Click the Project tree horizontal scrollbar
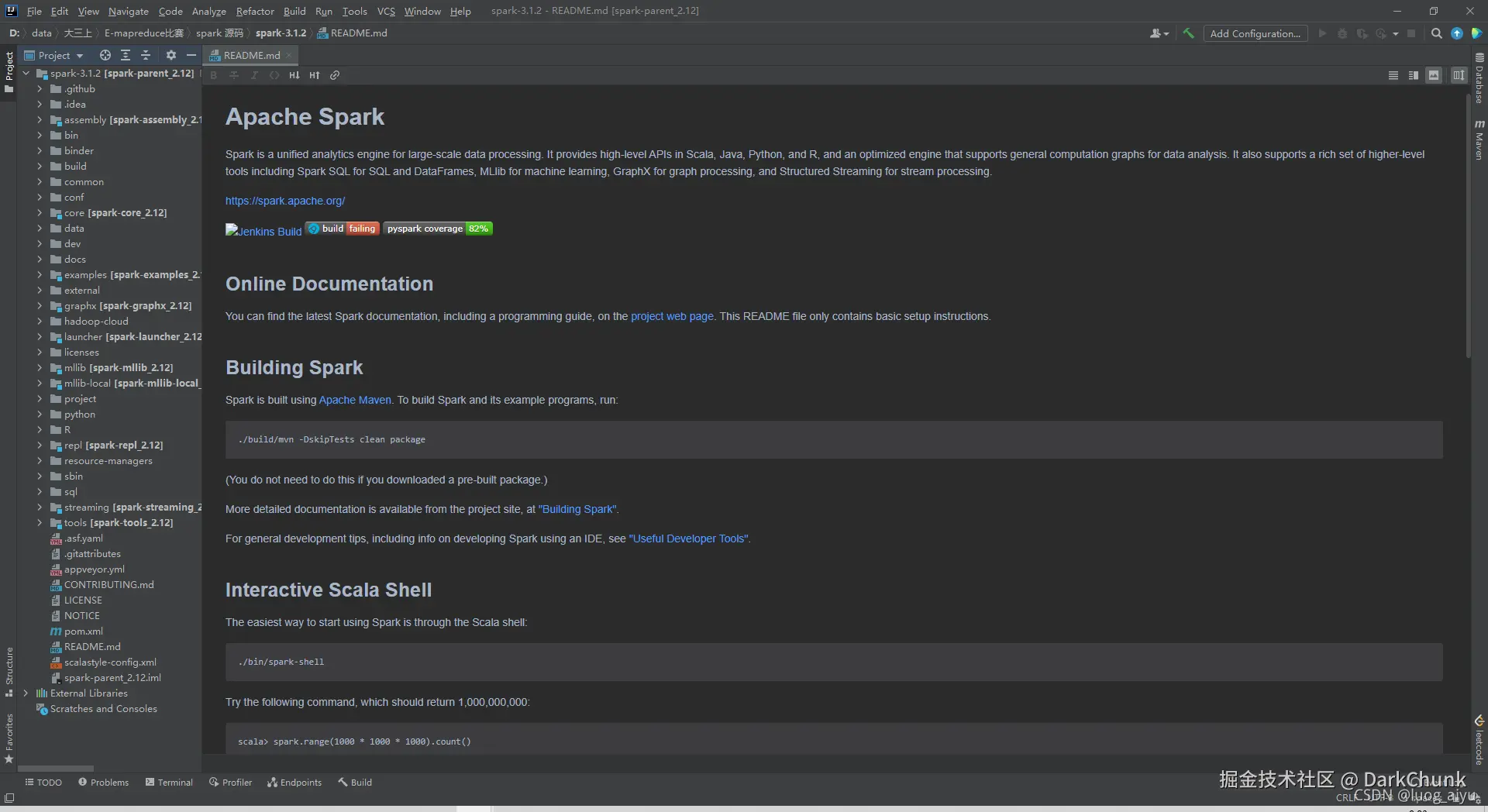The width and height of the screenshot is (1488, 812). click(56, 769)
